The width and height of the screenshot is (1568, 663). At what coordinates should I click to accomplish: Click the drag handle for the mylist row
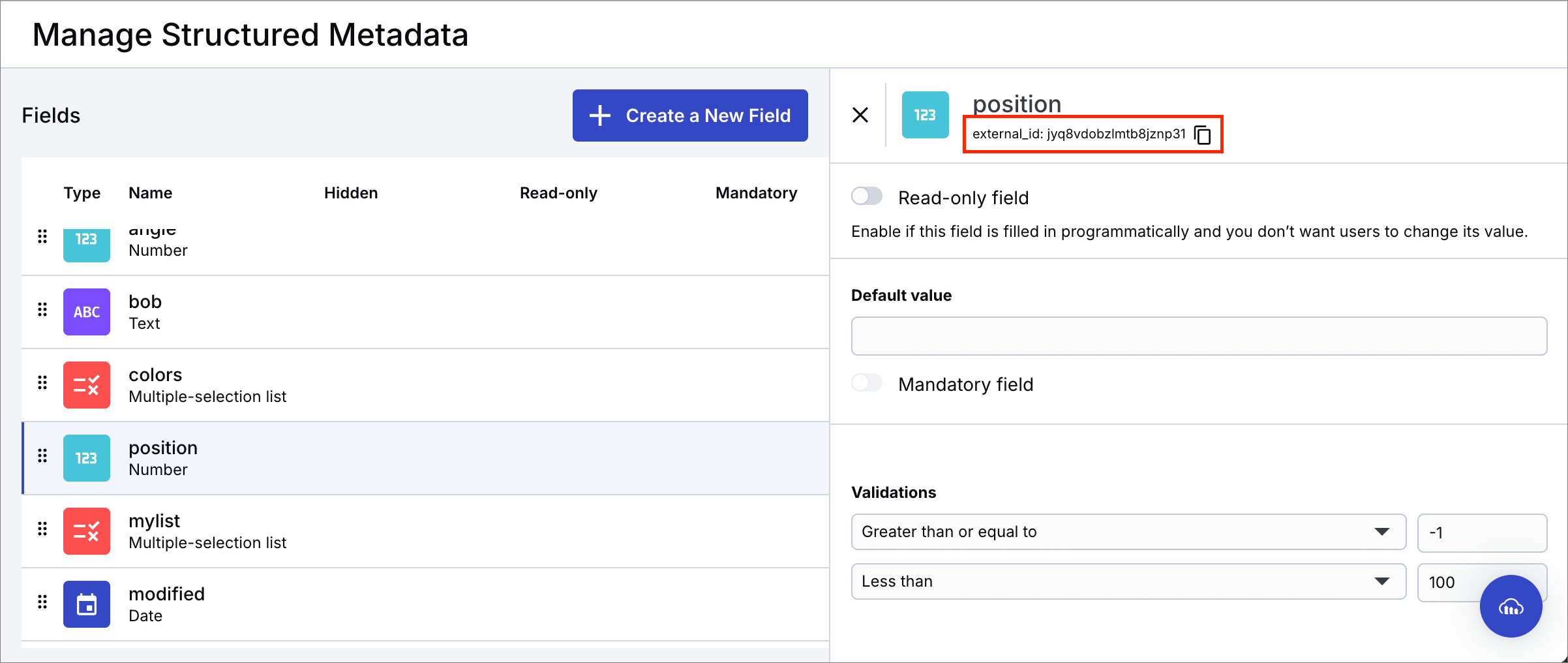click(42, 529)
